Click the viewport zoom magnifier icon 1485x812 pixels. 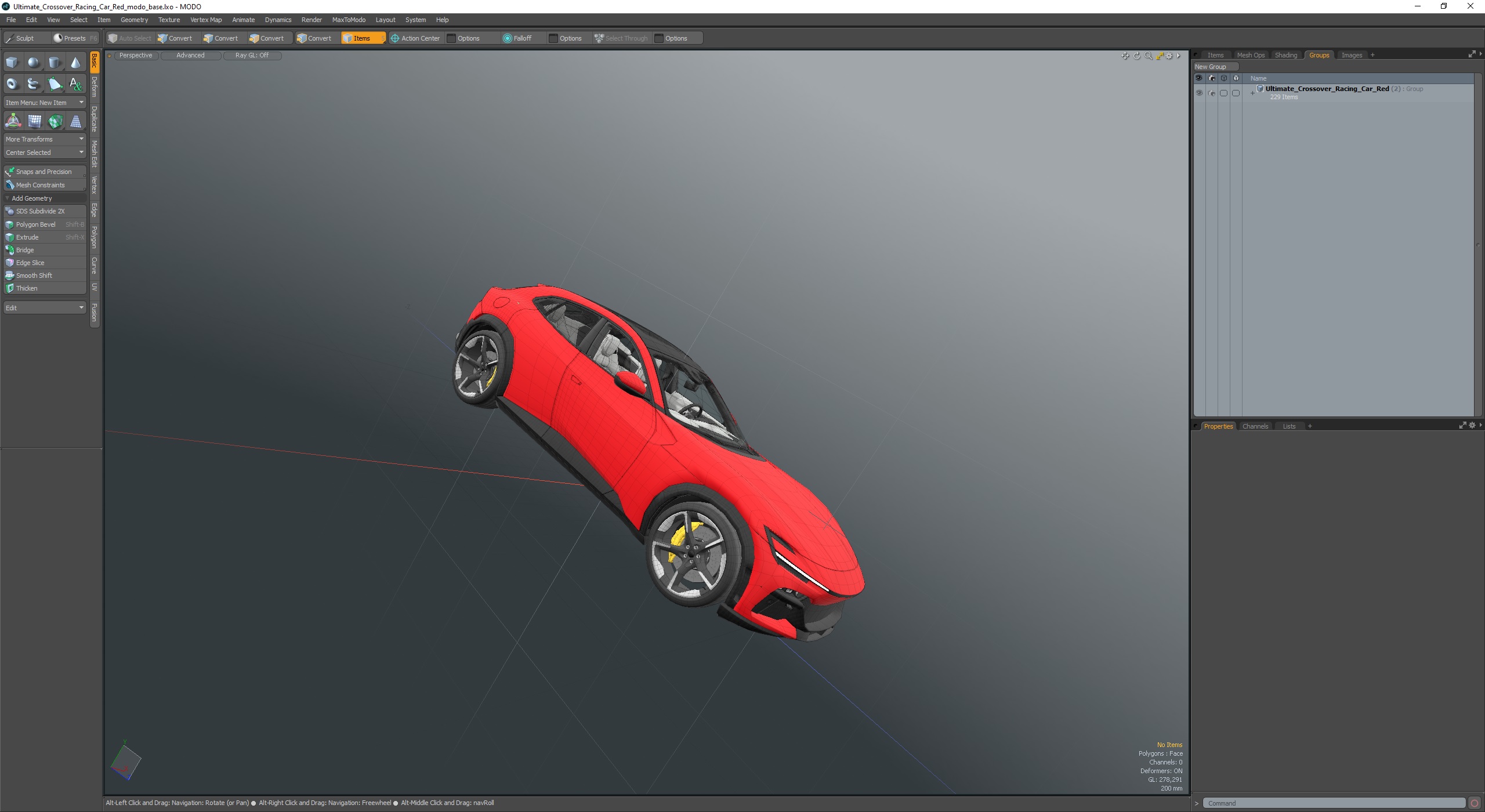(1148, 56)
